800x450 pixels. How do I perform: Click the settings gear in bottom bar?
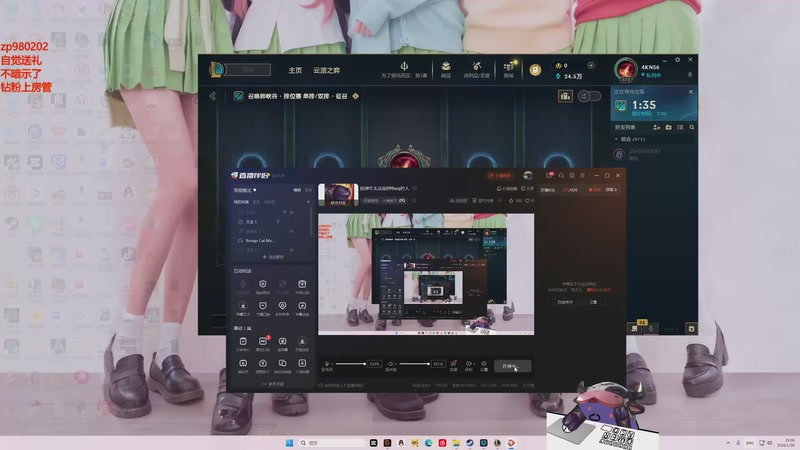(x=484, y=364)
